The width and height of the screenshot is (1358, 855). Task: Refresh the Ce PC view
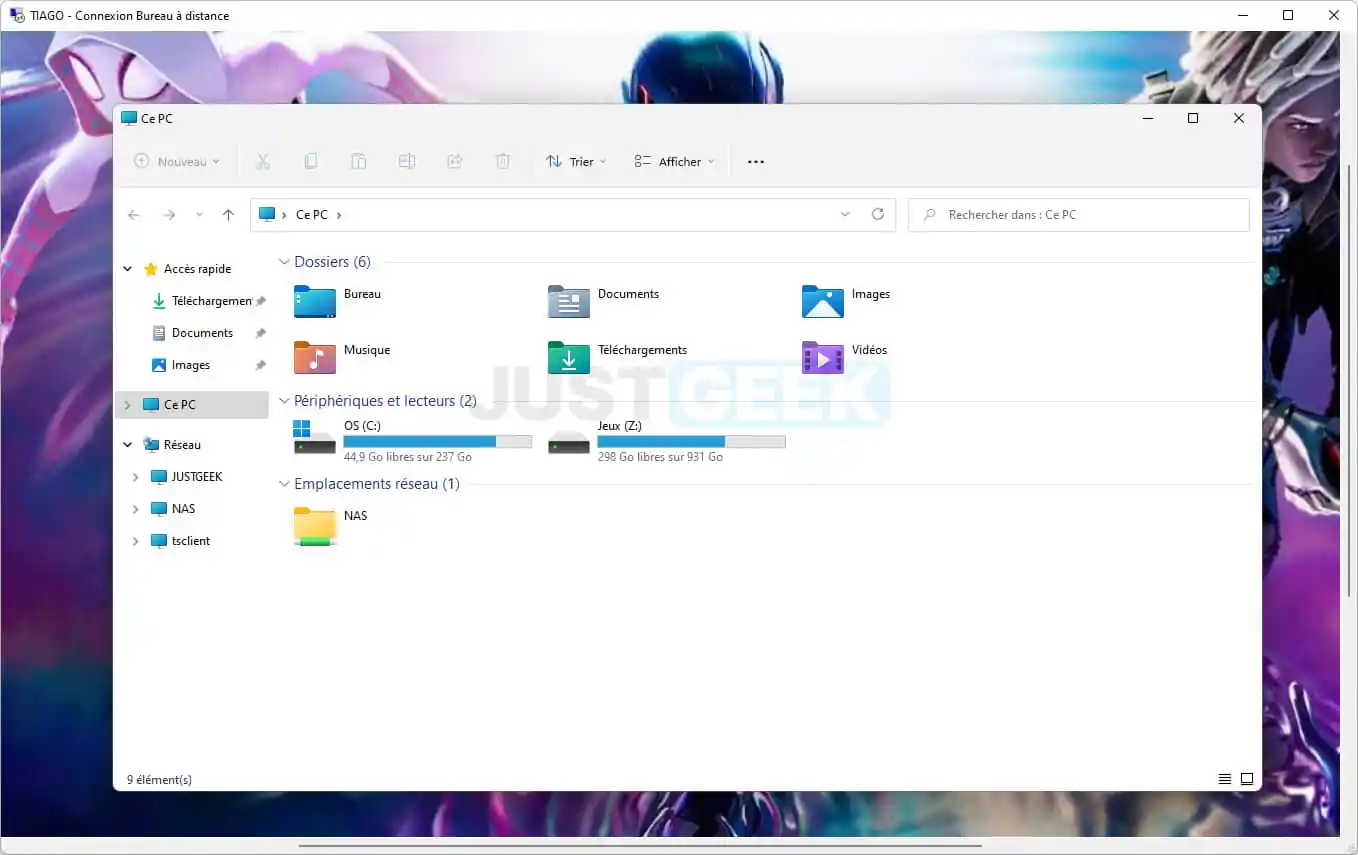(878, 214)
